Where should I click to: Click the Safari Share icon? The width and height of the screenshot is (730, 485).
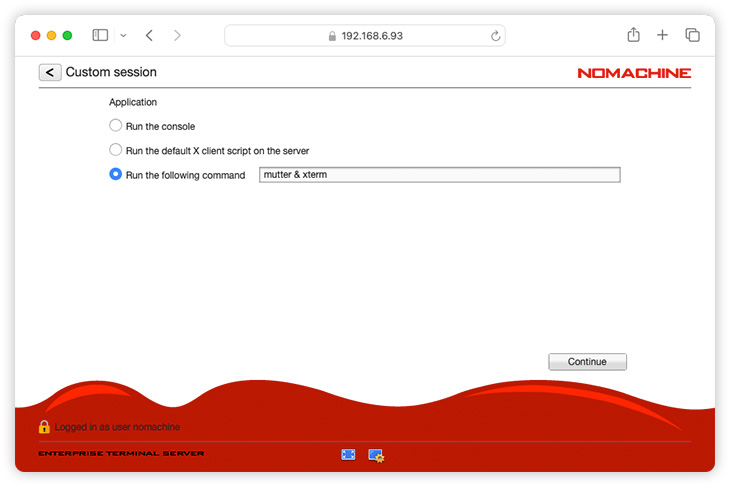[x=633, y=35]
